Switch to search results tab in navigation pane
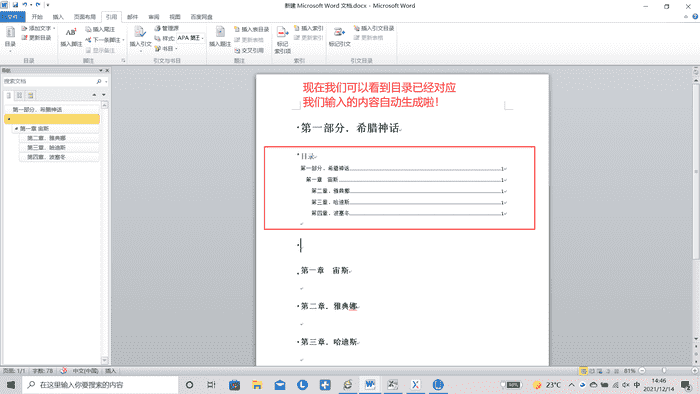The image size is (700, 394). (30, 95)
